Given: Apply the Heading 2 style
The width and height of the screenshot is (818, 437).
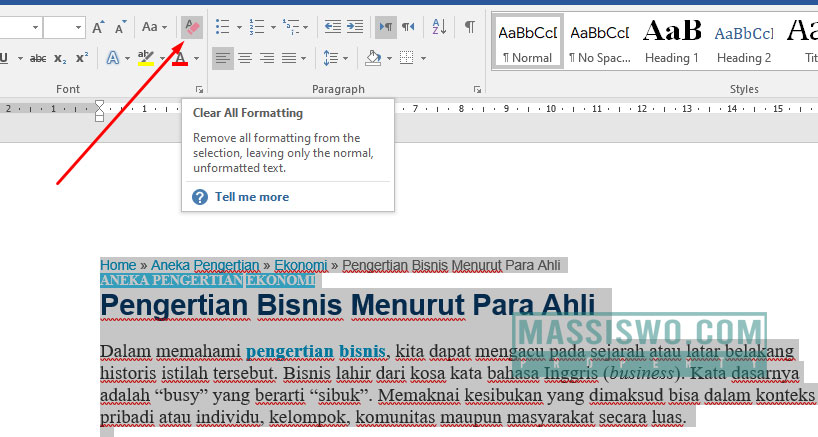Looking at the screenshot, I should pos(744,43).
